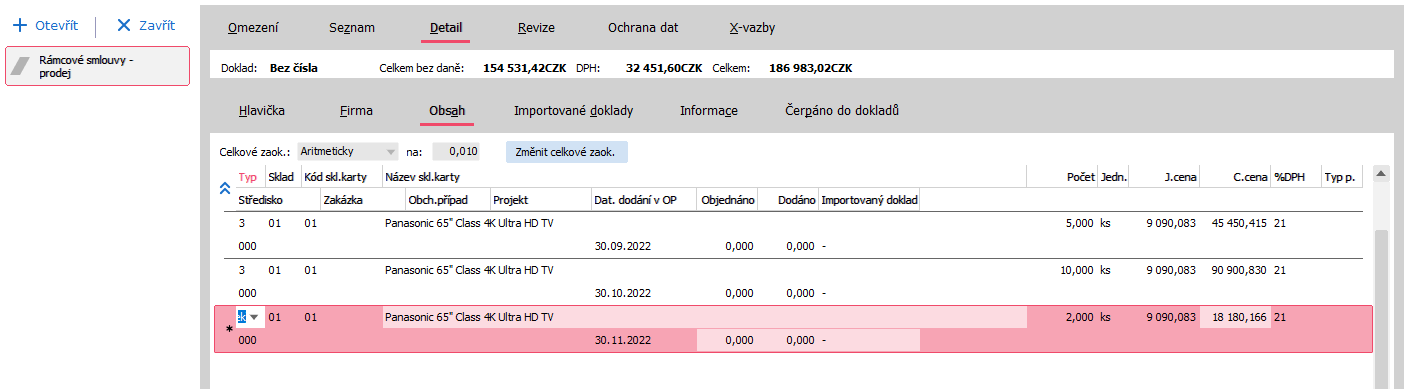
Task: Open the Ochrana dat tab
Action: [x=643, y=28]
